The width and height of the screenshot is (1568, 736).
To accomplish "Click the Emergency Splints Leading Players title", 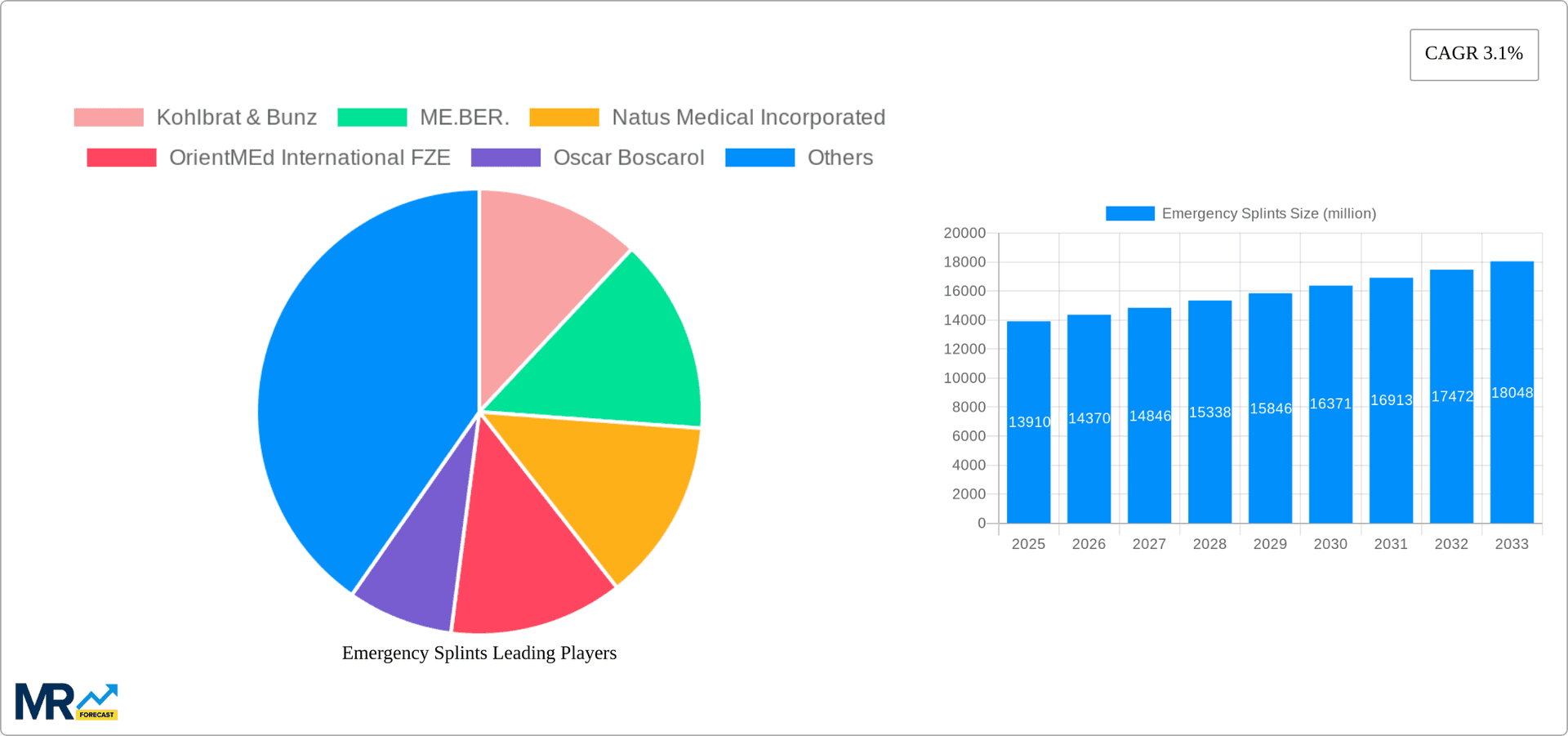I will [479, 653].
